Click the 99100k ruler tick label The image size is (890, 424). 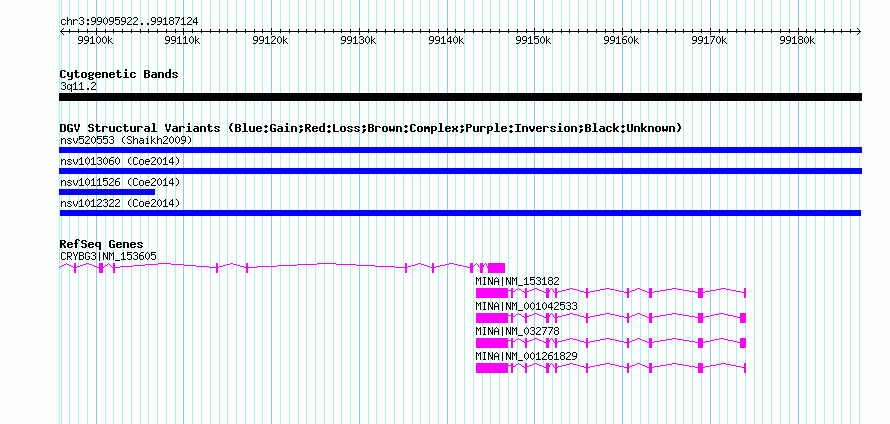pos(95,40)
